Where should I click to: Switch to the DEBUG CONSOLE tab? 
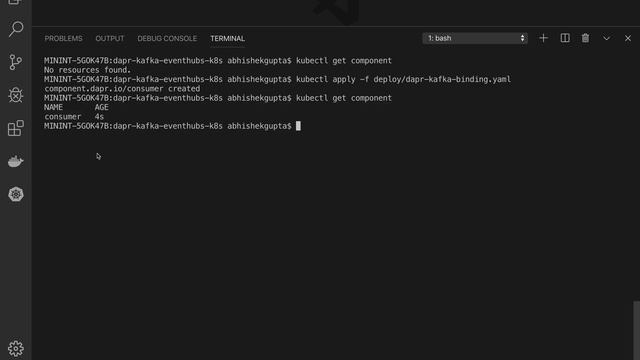coord(167,38)
